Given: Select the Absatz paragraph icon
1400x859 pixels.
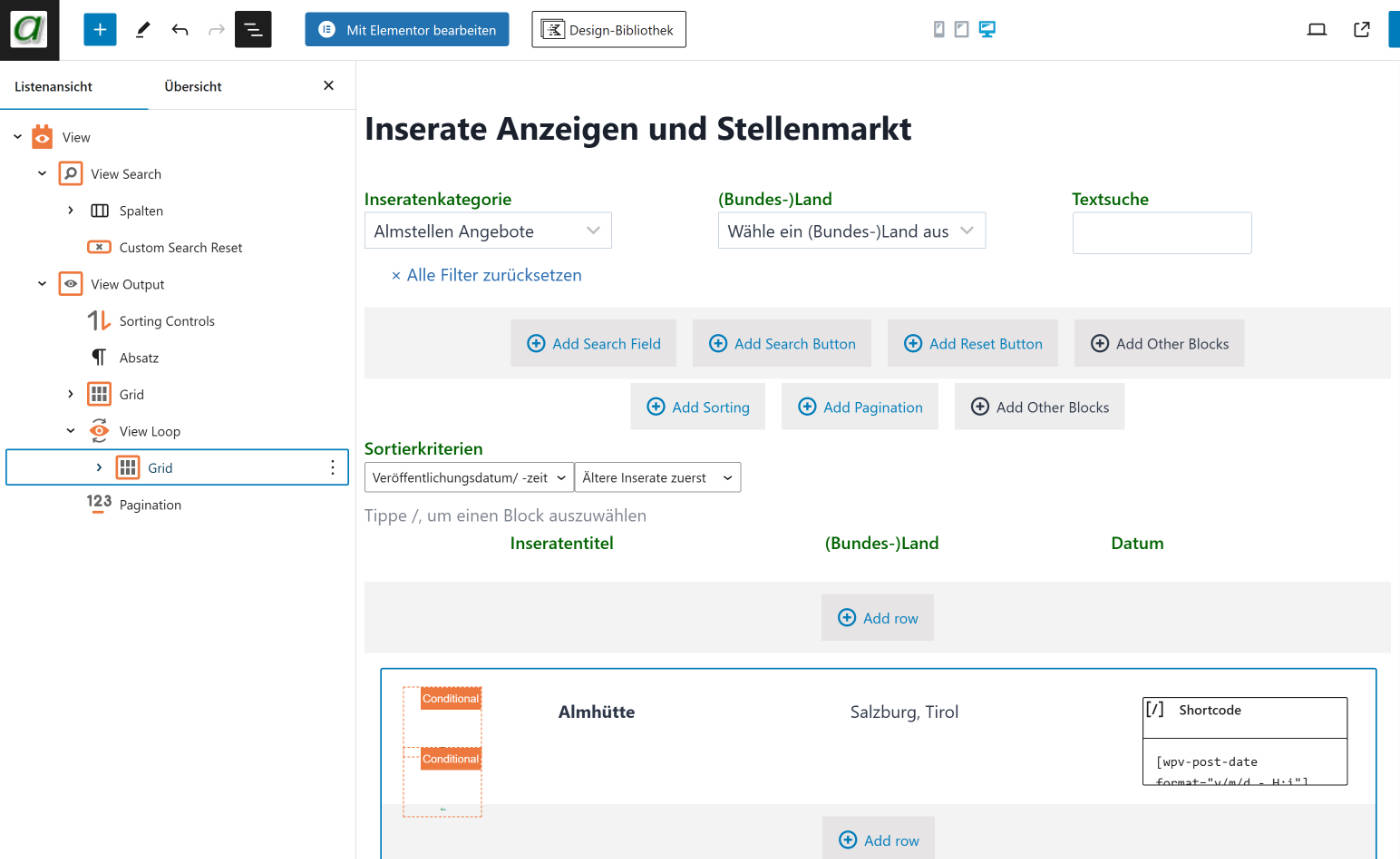Looking at the screenshot, I should tap(99, 357).
